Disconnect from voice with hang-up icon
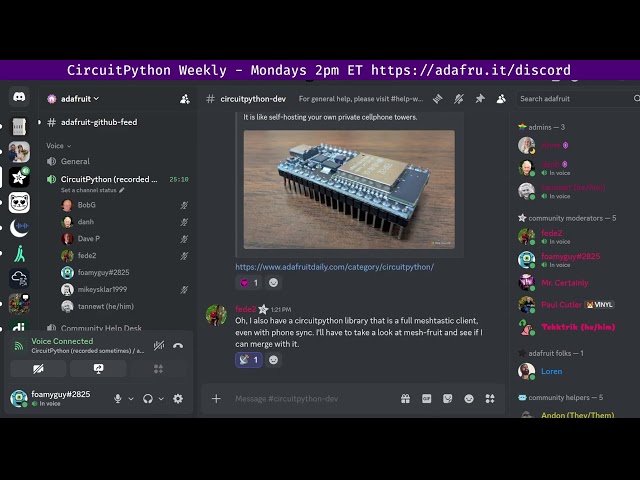Image resolution: width=640 pixels, height=480 pixels. pos(178,346)
